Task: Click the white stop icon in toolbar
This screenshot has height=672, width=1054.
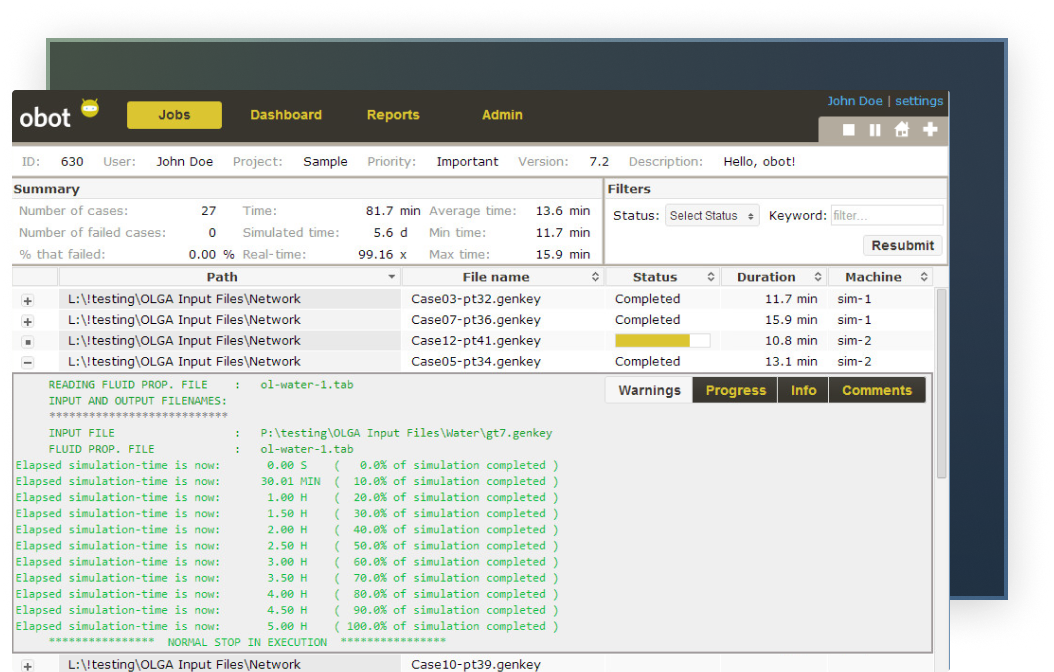Action: (849, 130)
